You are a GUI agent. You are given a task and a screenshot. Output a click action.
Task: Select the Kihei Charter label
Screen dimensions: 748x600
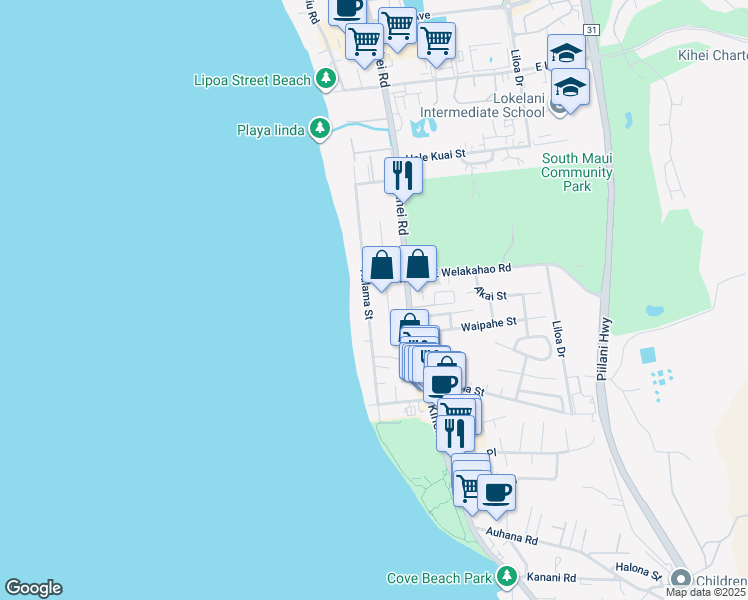pyautogui.click(x=713, y=55)
